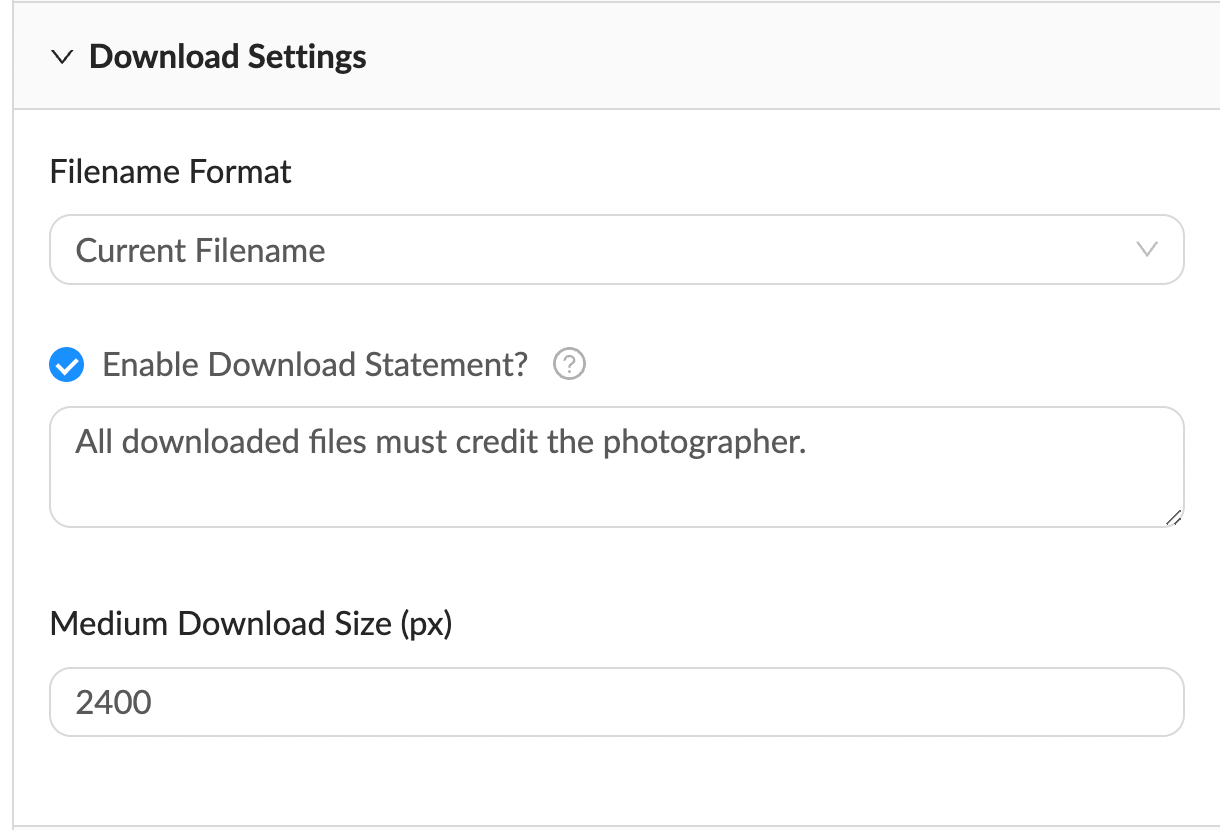Click the 2400 value in the size field

114,702
